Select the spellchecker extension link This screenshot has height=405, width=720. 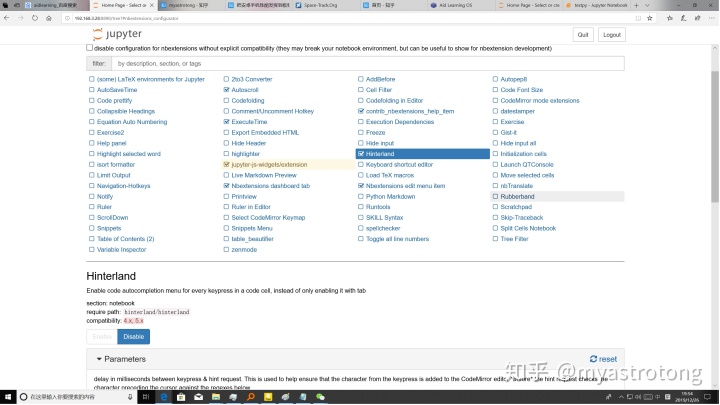click(x=383, y=228)
